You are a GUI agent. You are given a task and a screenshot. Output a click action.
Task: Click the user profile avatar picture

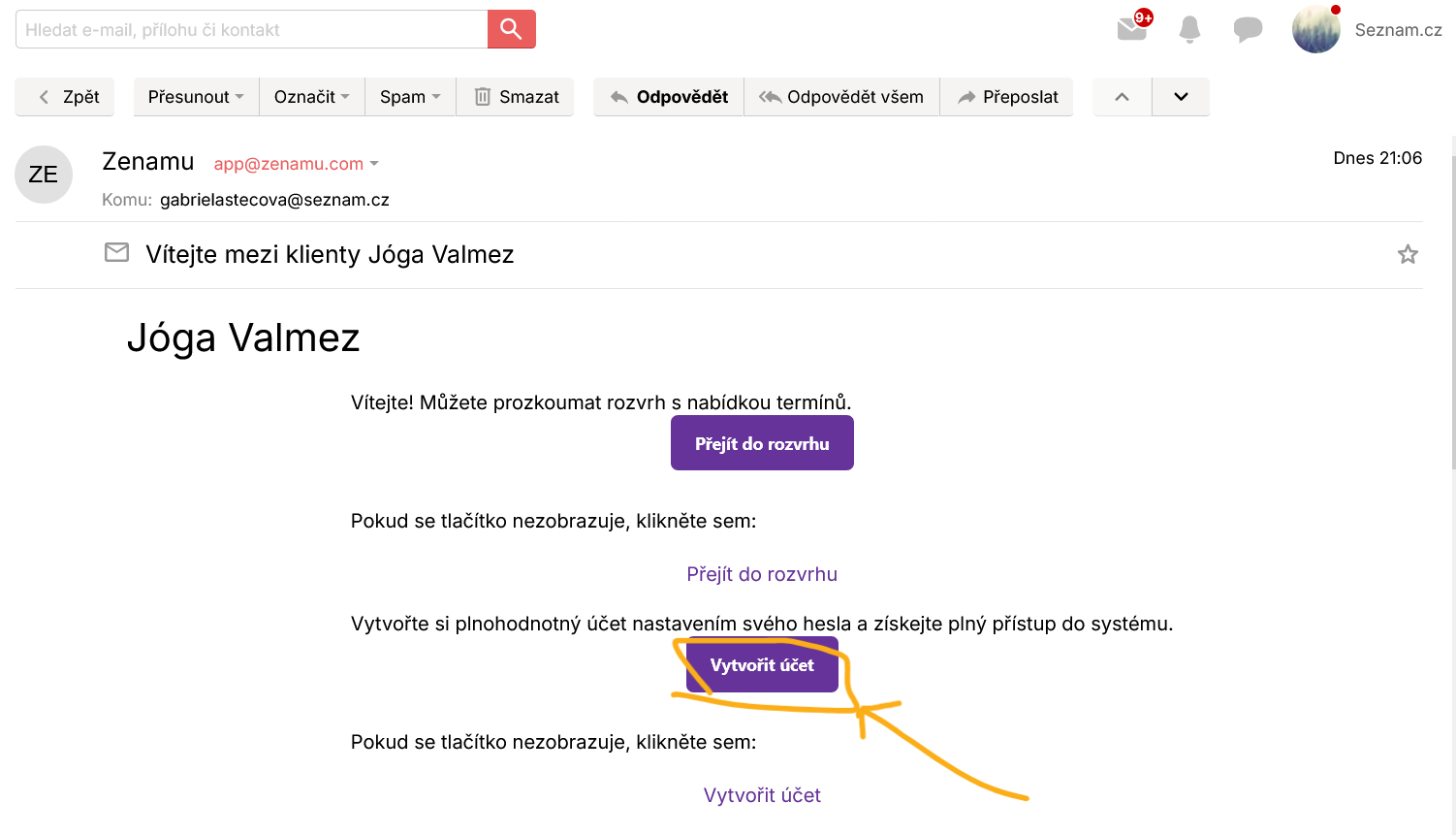1315,29
